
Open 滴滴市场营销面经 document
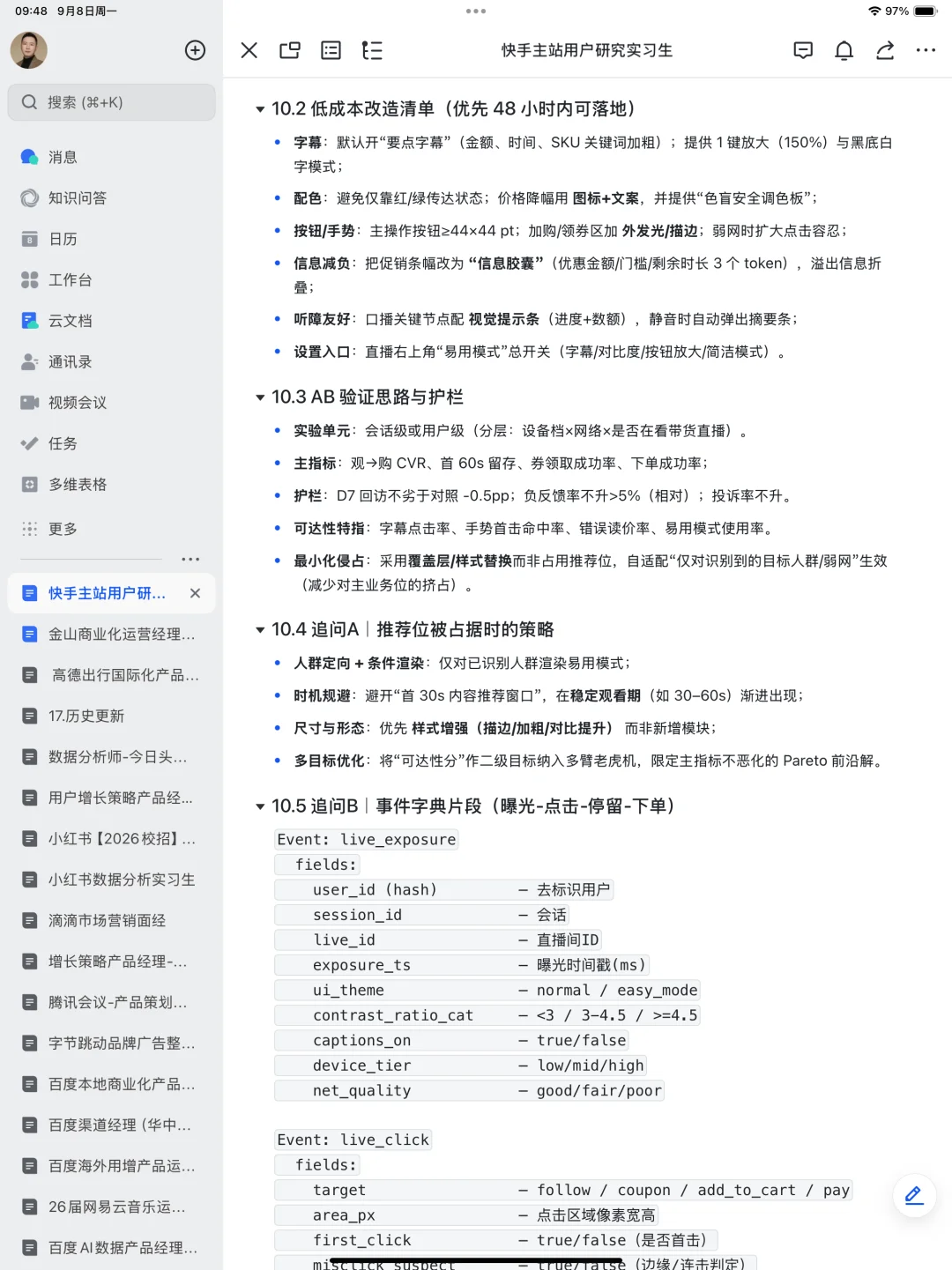[111, 921]
